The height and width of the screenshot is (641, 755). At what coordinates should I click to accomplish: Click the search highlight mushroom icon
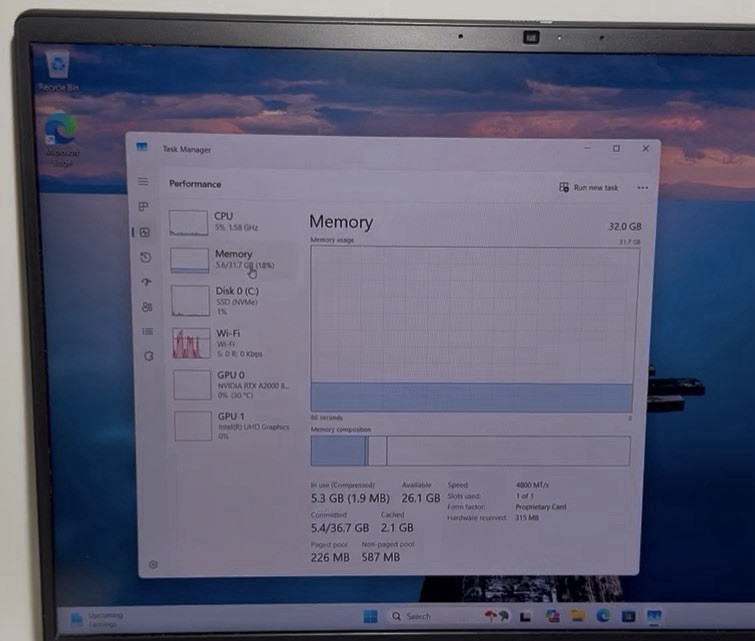pos(496,616)
